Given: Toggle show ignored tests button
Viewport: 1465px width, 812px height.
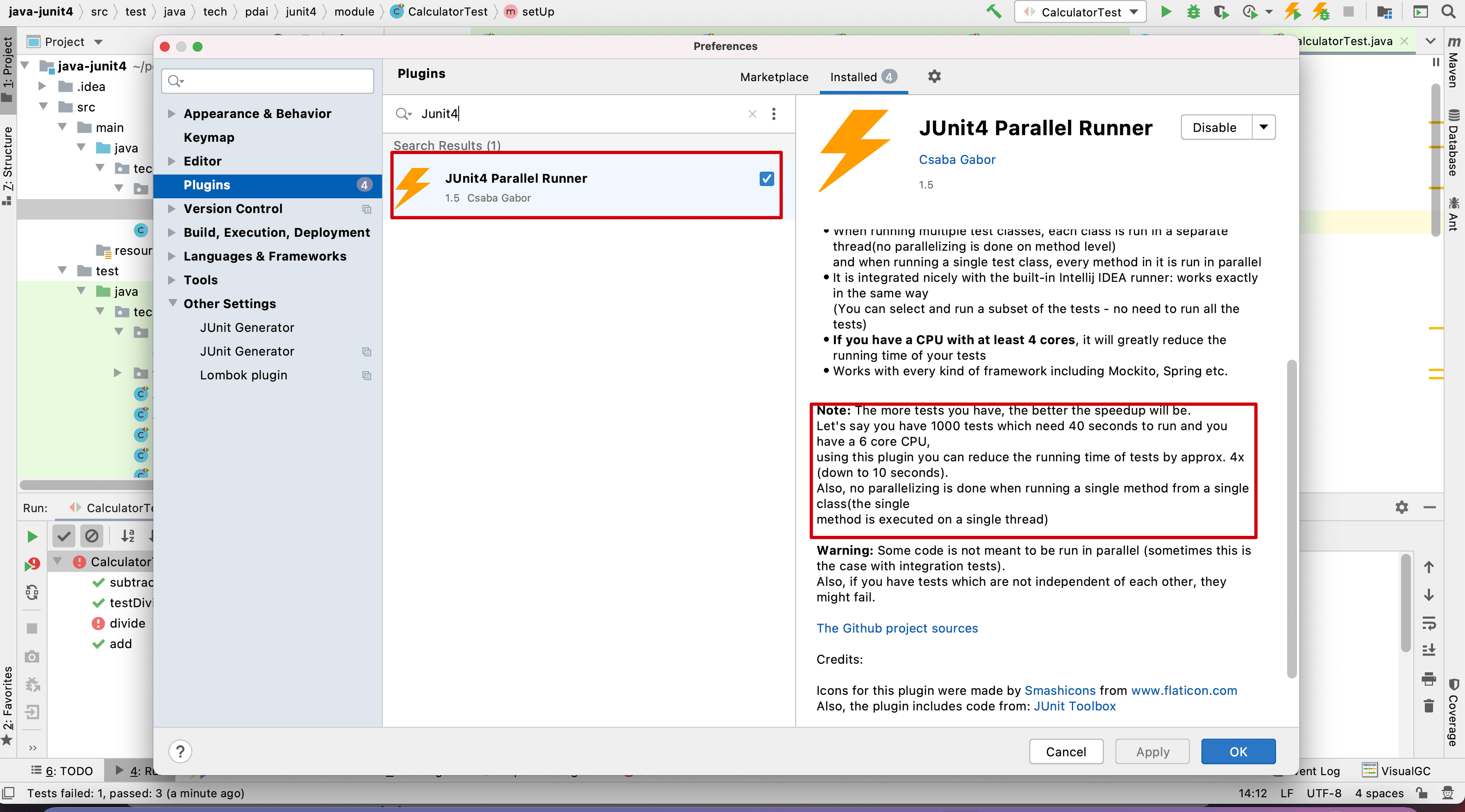Looking at the screenshot, I should (91, 536).
